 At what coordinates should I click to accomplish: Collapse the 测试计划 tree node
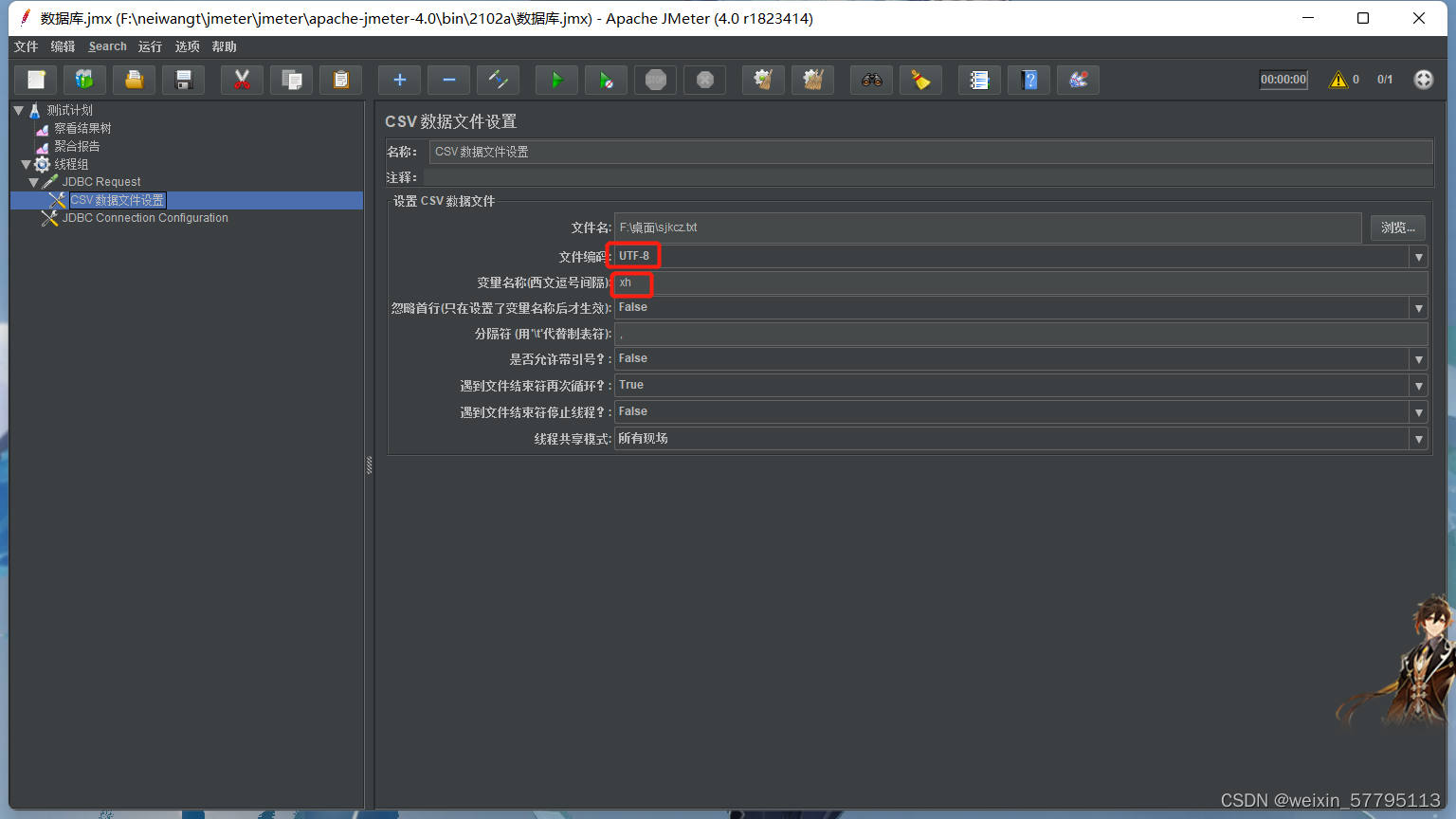coord(18,110)
